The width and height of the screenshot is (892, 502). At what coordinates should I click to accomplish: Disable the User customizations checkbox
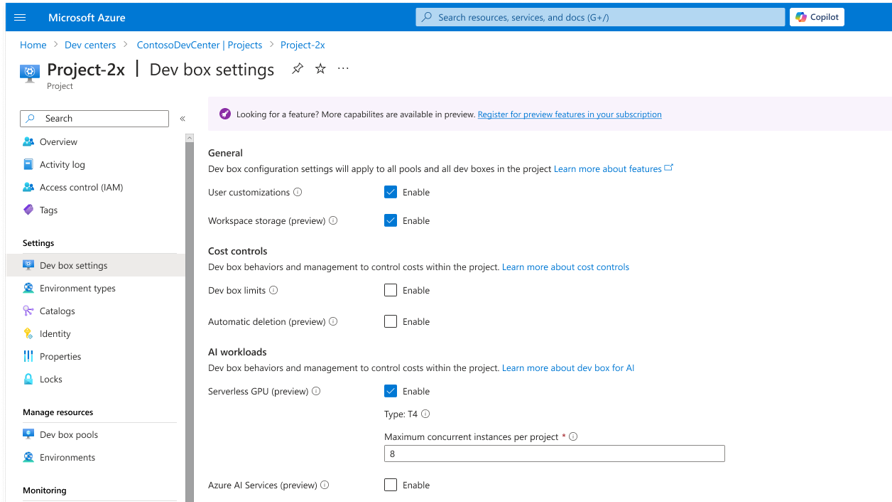390,192
